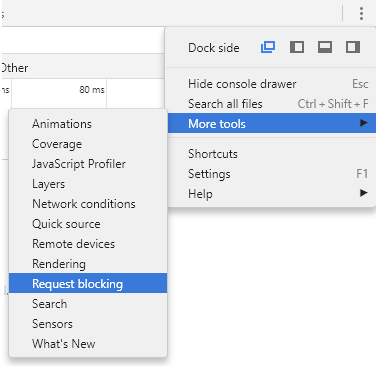Show Network conditions panel
The image size is (376, 366).
(88, 204)
